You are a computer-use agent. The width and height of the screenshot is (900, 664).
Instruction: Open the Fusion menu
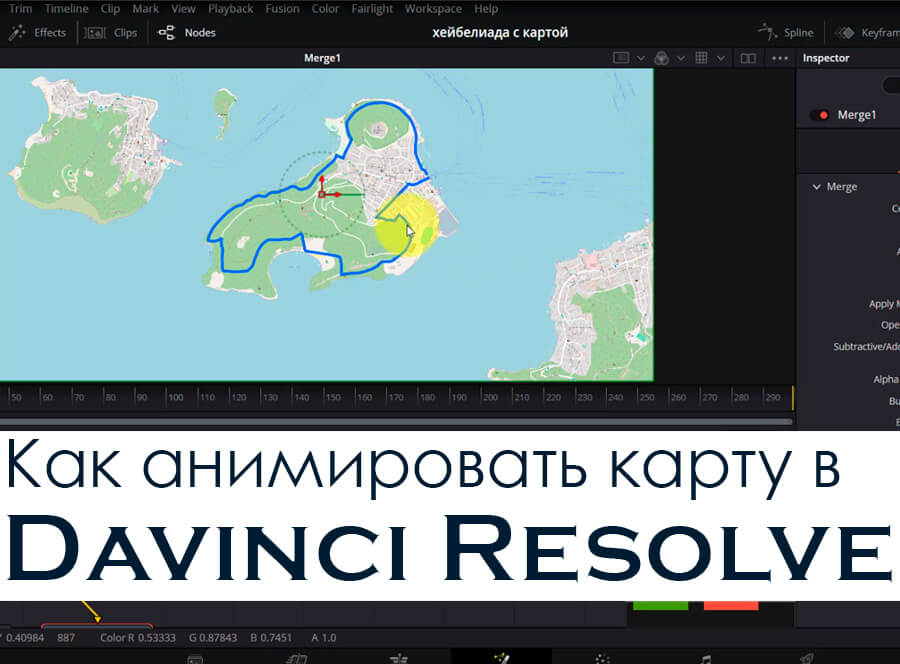coord(282,9)
